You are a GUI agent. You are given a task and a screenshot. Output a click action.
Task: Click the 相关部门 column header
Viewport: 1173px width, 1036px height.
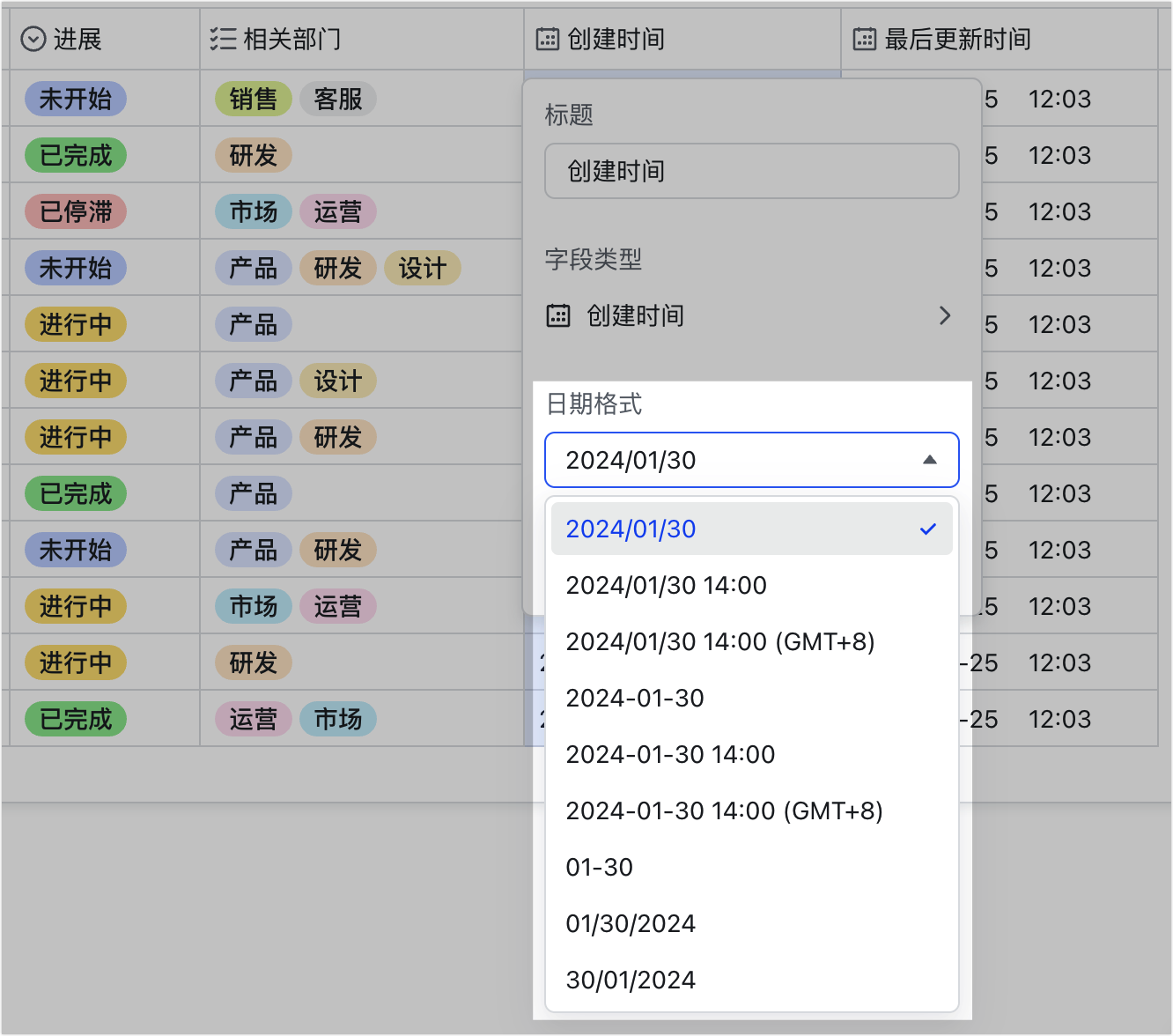362,39
